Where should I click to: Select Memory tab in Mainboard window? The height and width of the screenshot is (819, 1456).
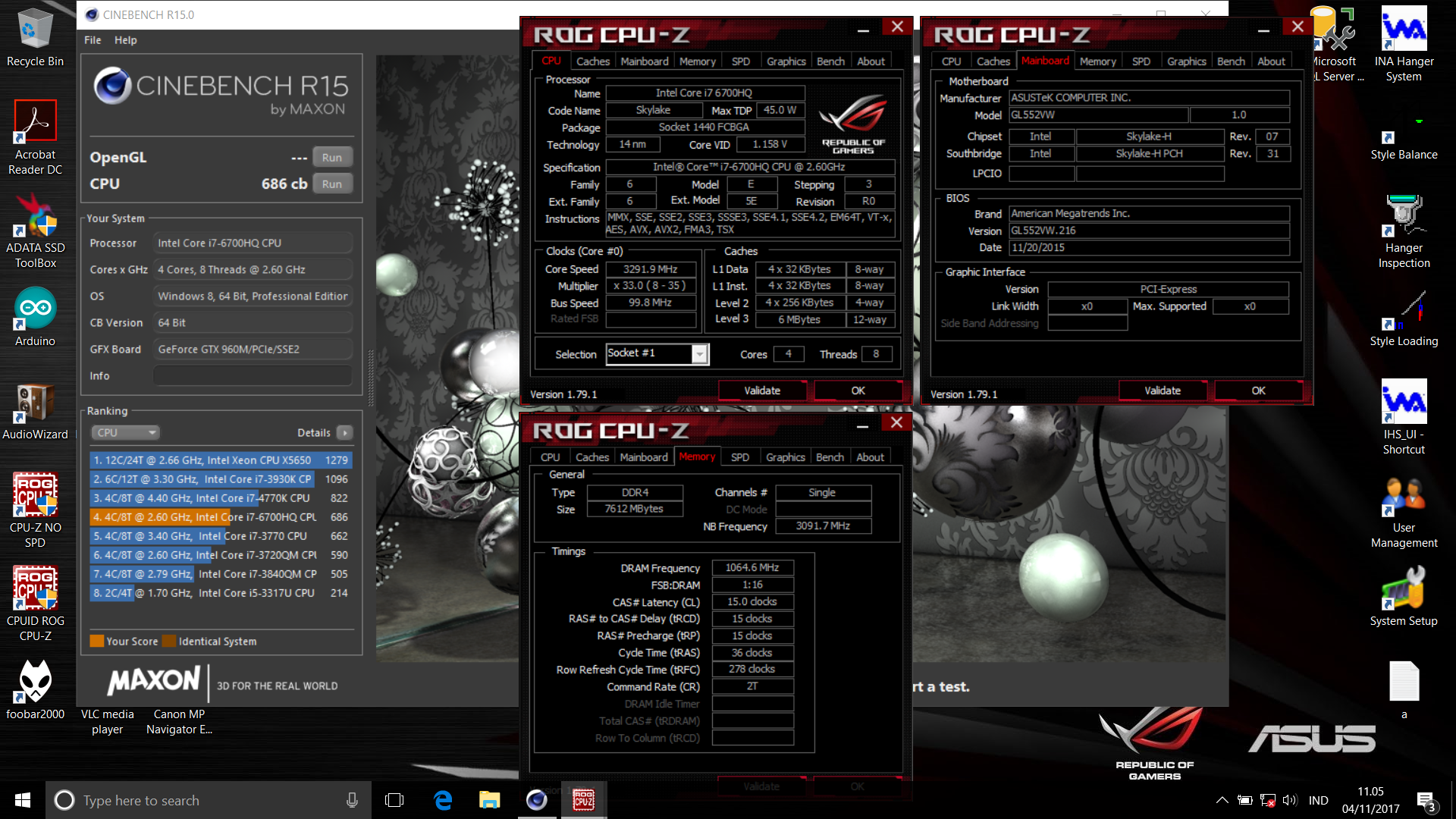click(x=1098, y=61)
